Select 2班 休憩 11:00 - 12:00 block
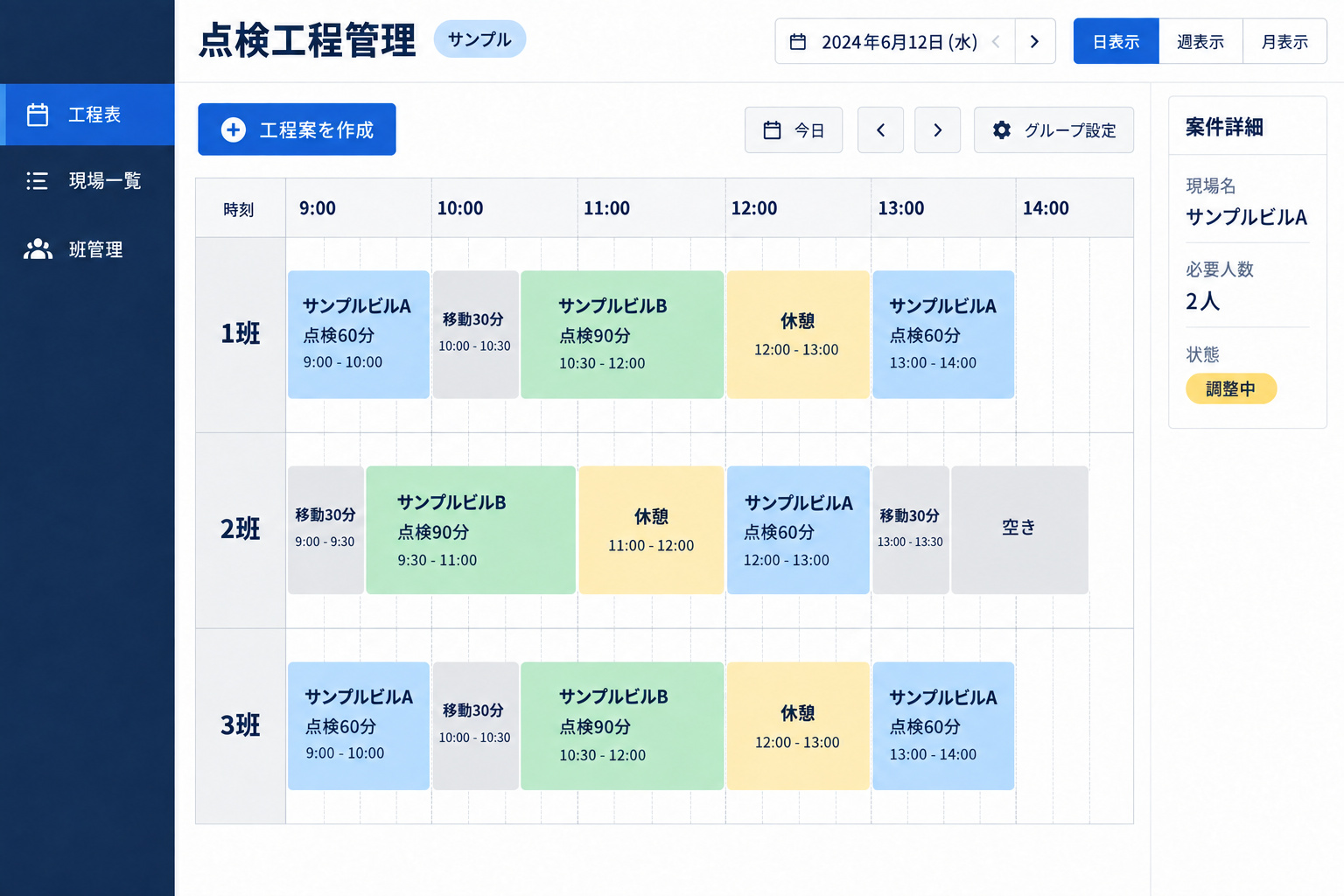 point(651,530)
